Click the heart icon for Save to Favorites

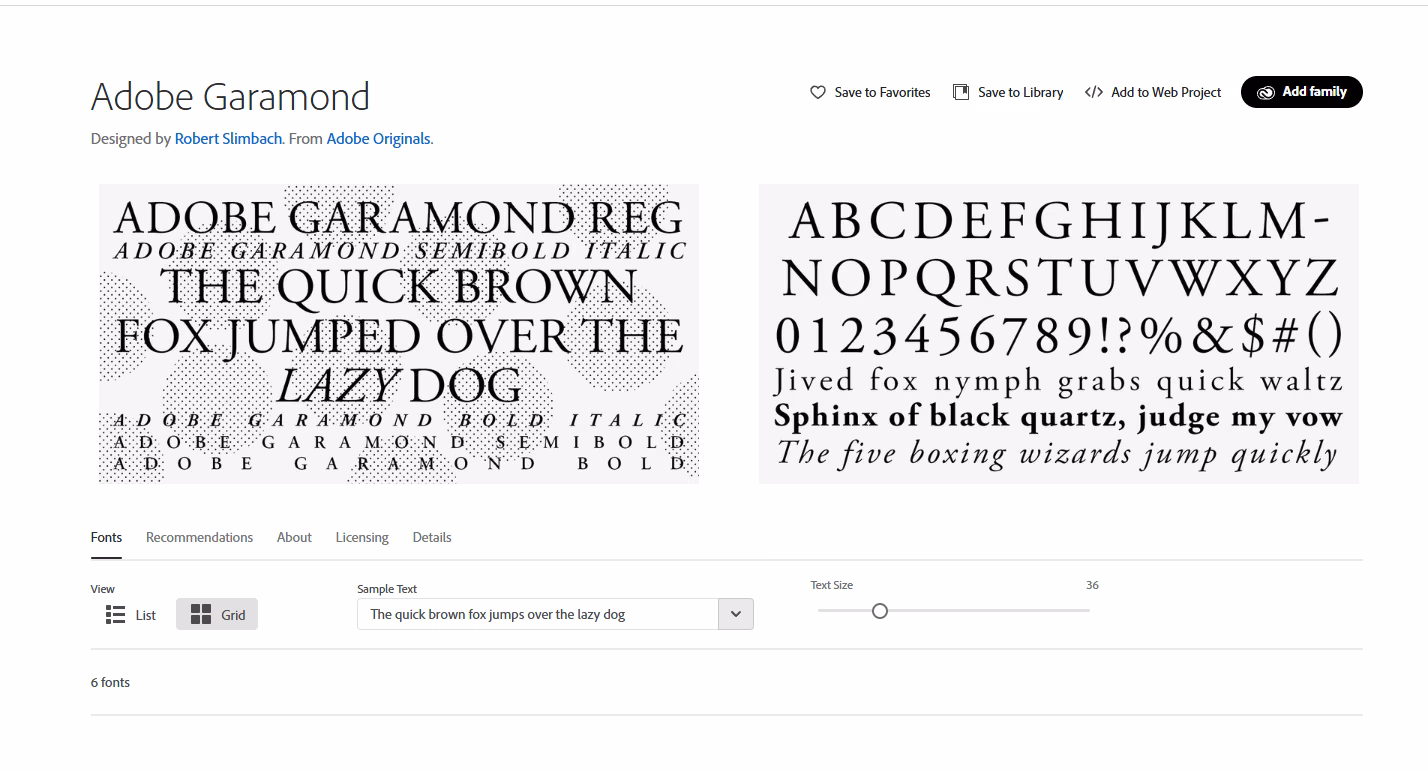(818, 92)
